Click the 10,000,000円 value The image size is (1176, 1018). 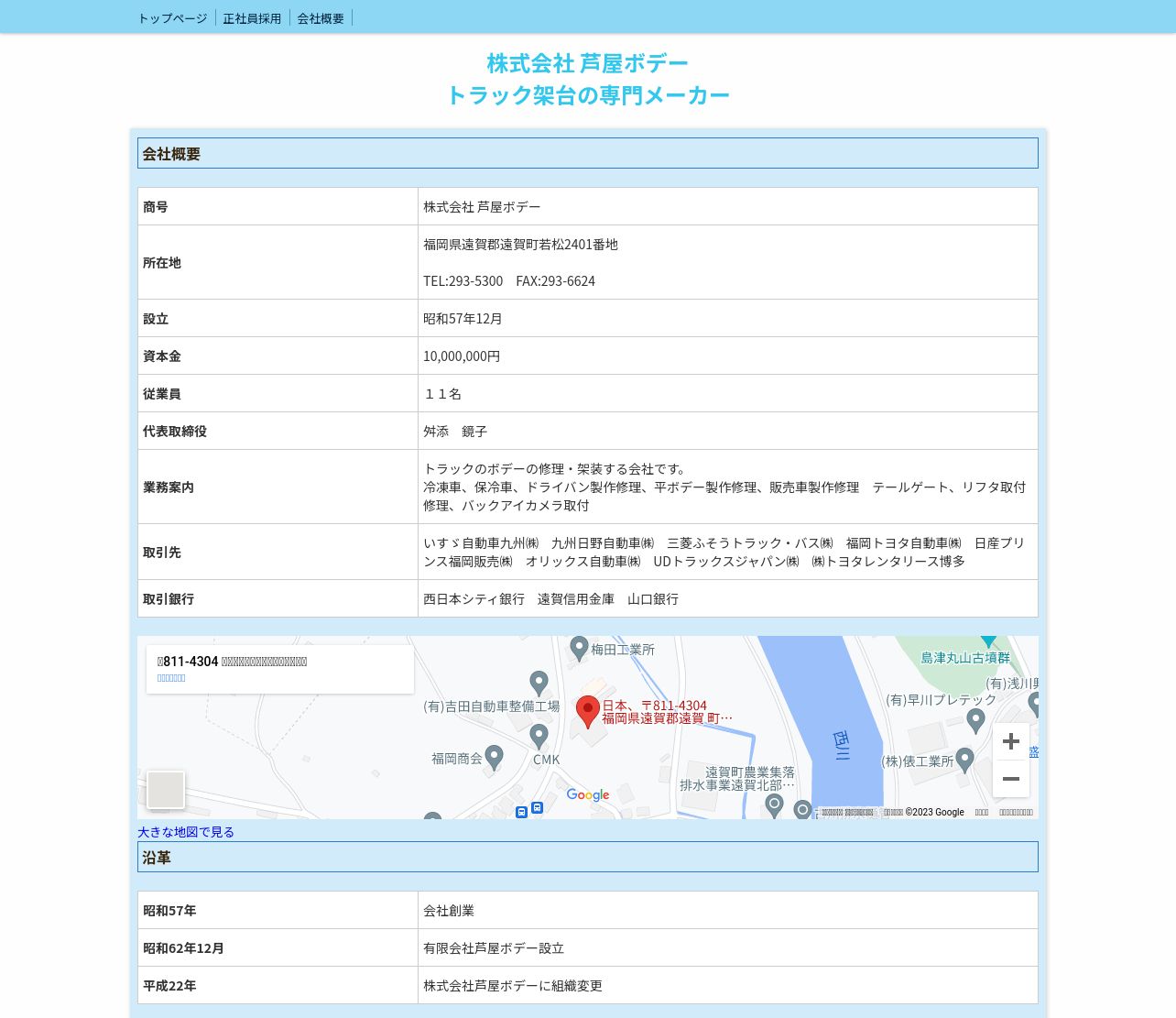(x=462, y=356)
